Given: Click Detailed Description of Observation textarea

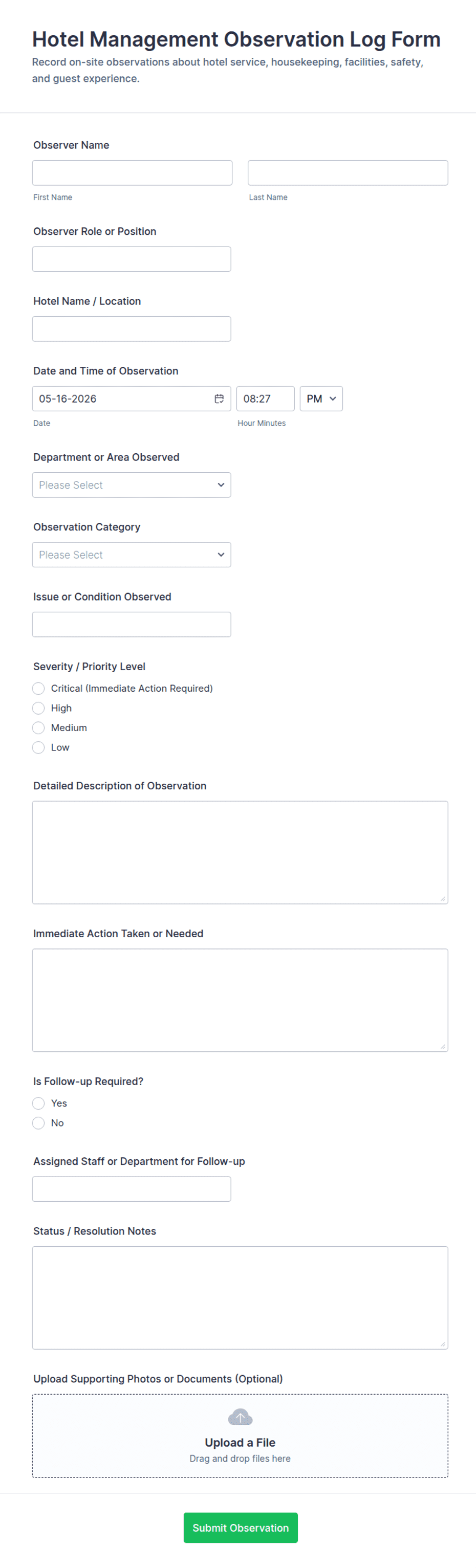Looking at the screenshot, I should (240, 852).
